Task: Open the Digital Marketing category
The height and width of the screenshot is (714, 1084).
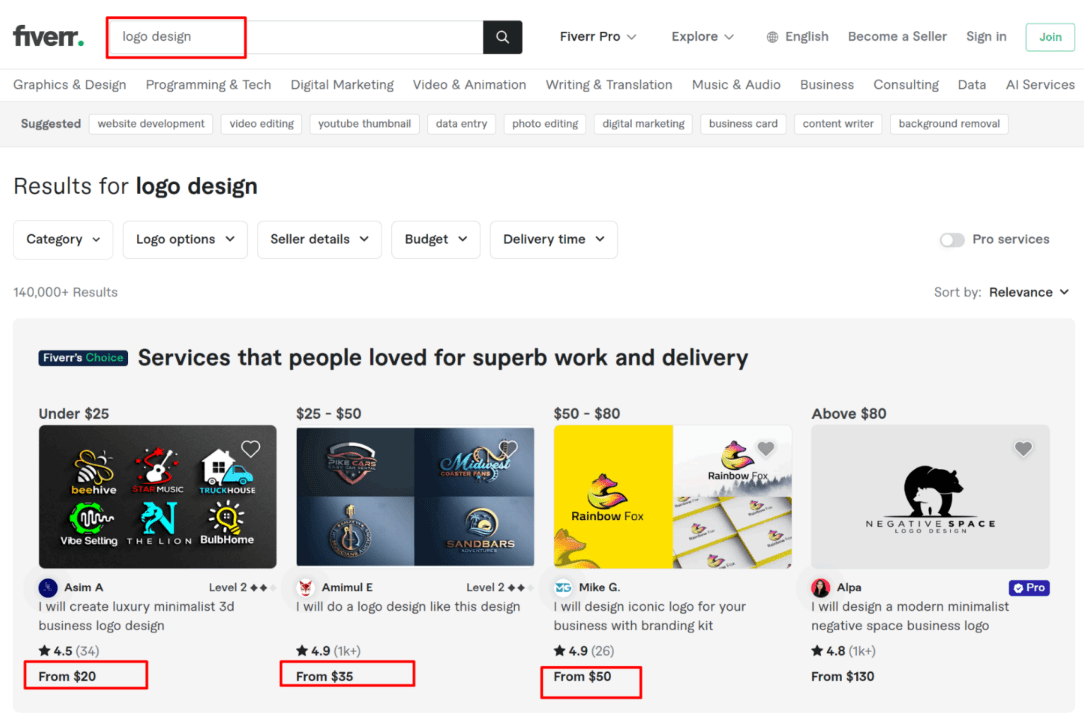Action: tap(342, 85)
